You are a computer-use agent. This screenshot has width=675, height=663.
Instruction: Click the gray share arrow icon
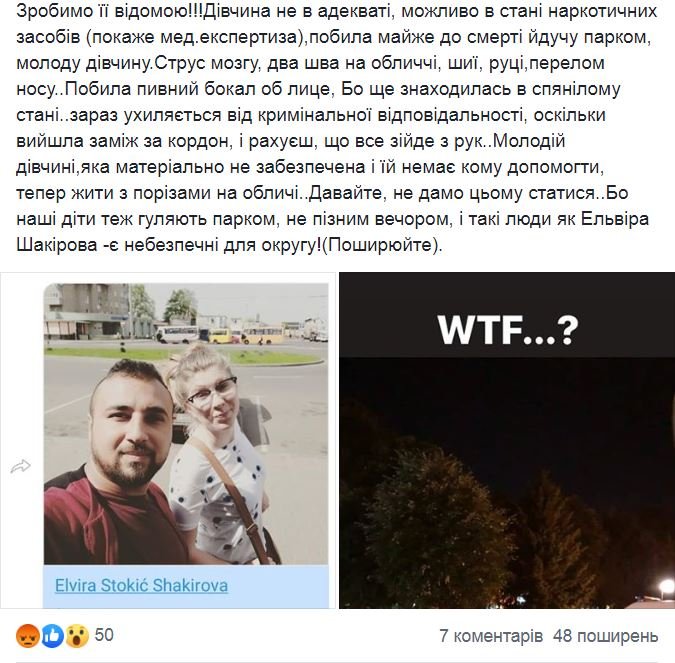(x=21, y=466)
